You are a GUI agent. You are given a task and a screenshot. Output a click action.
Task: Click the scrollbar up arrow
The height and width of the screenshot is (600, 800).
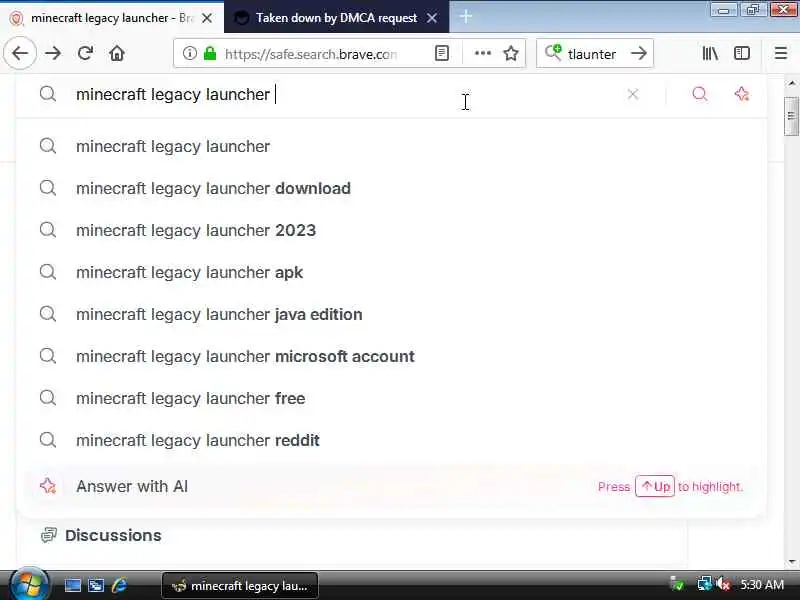click(791, 83)
